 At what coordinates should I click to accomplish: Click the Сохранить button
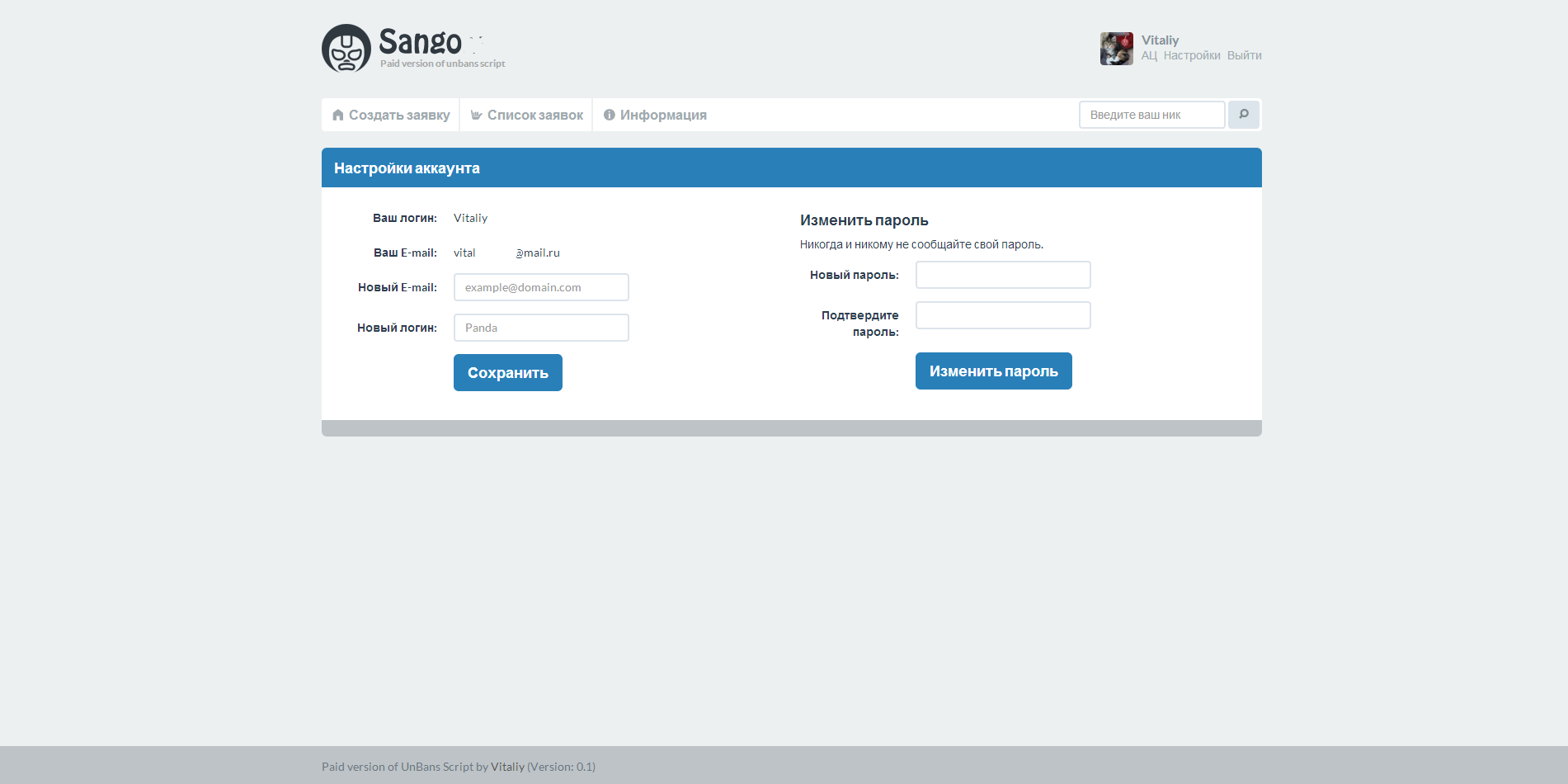pyautogui.click(x=508, y=372)
